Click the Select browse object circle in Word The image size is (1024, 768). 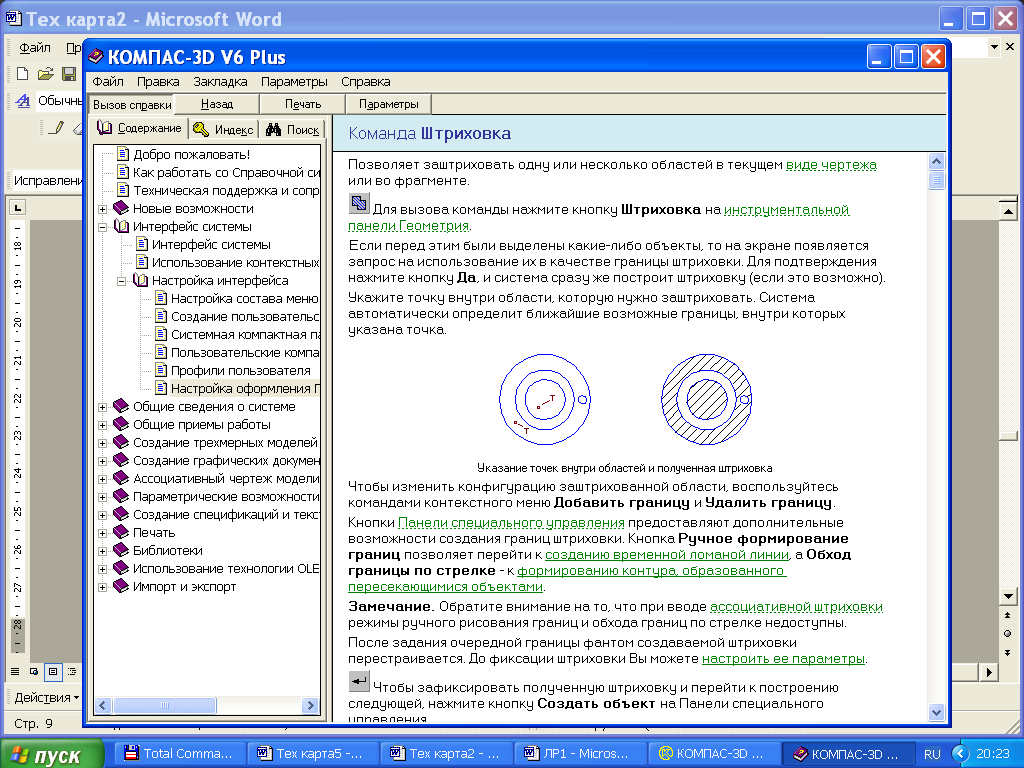pyautogui.click(x=1008, y=633)
